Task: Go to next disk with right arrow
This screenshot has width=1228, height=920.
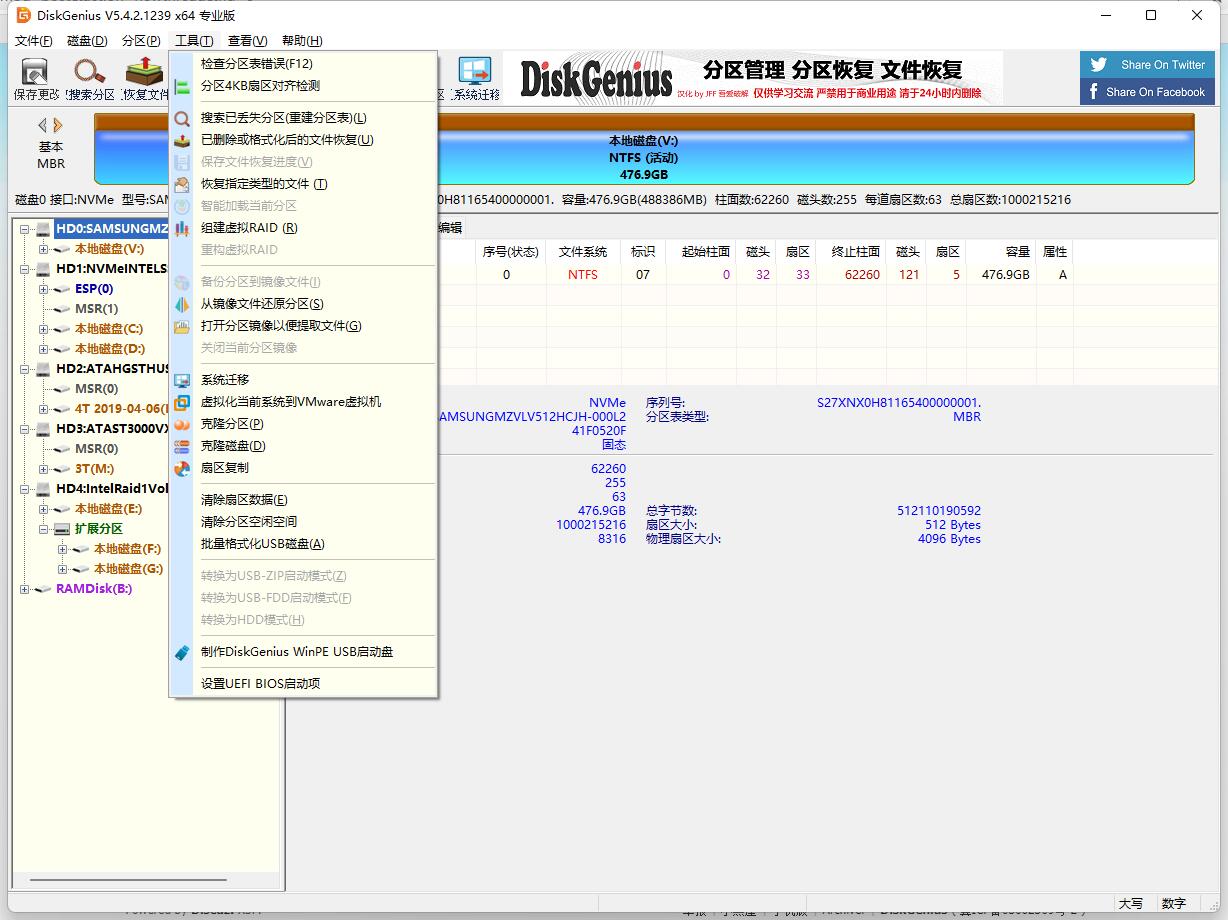Action: [x=58, y=125]
